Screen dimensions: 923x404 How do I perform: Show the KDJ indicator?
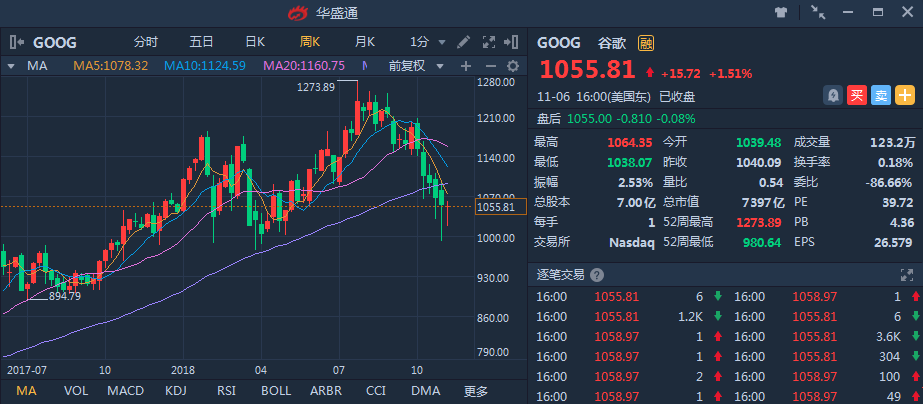tap(176, 390)
